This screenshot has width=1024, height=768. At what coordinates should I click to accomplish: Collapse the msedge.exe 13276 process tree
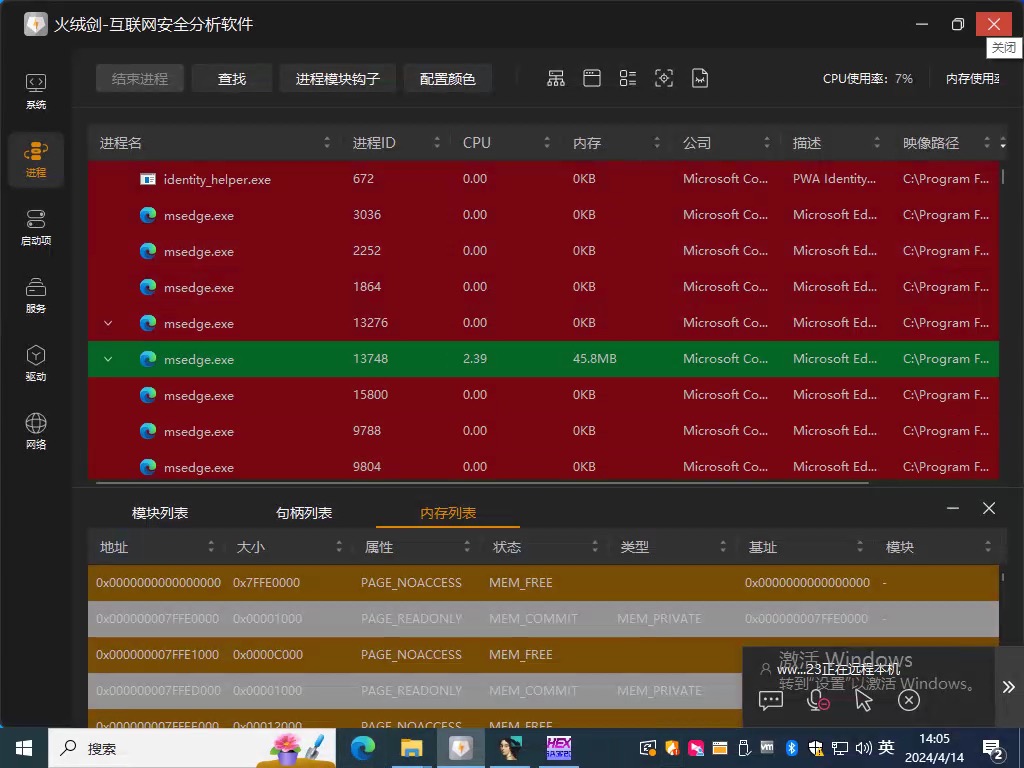(108, 323)
